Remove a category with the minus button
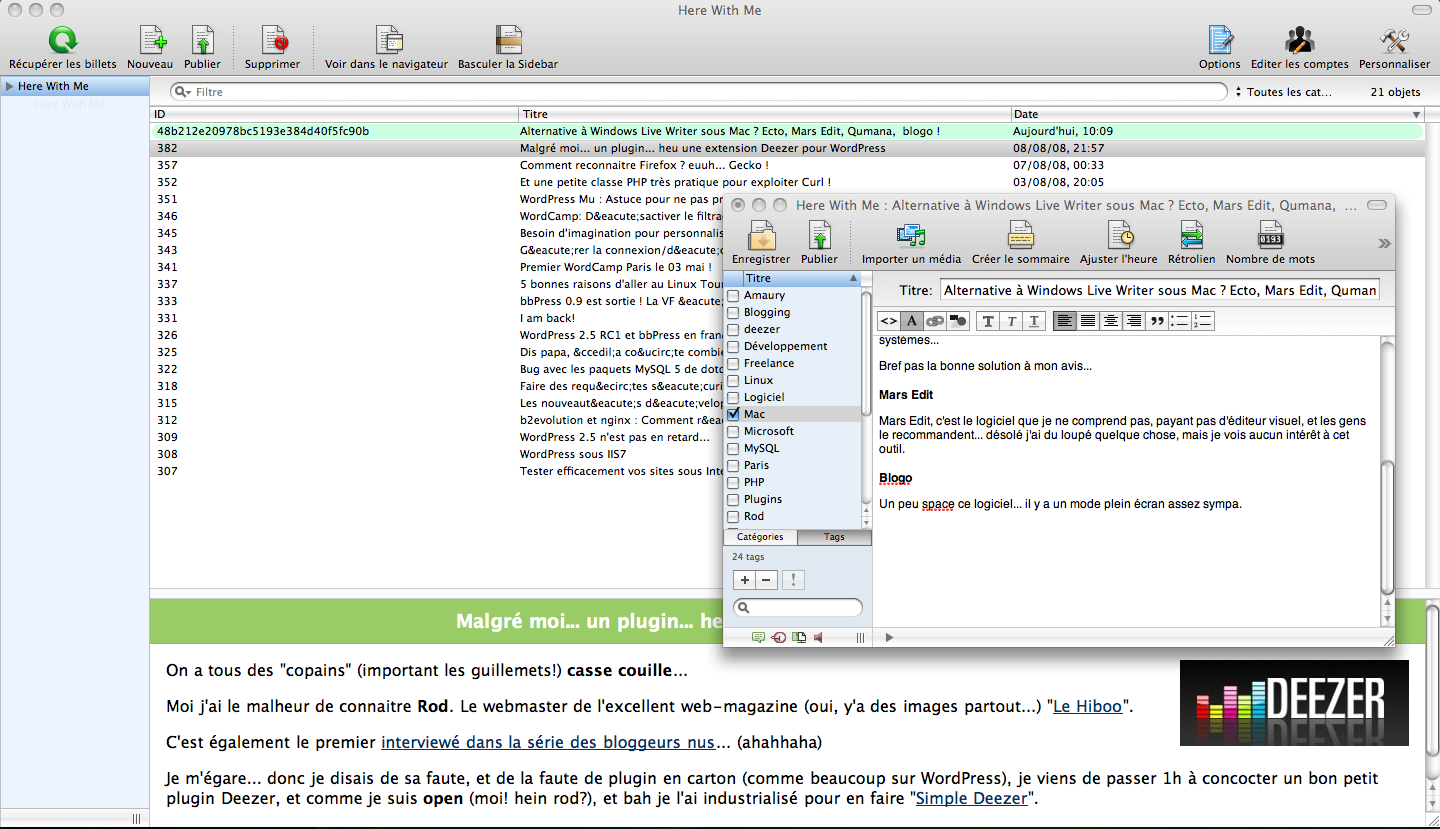This screenshot has height=829, width=1440. [766, 580]
